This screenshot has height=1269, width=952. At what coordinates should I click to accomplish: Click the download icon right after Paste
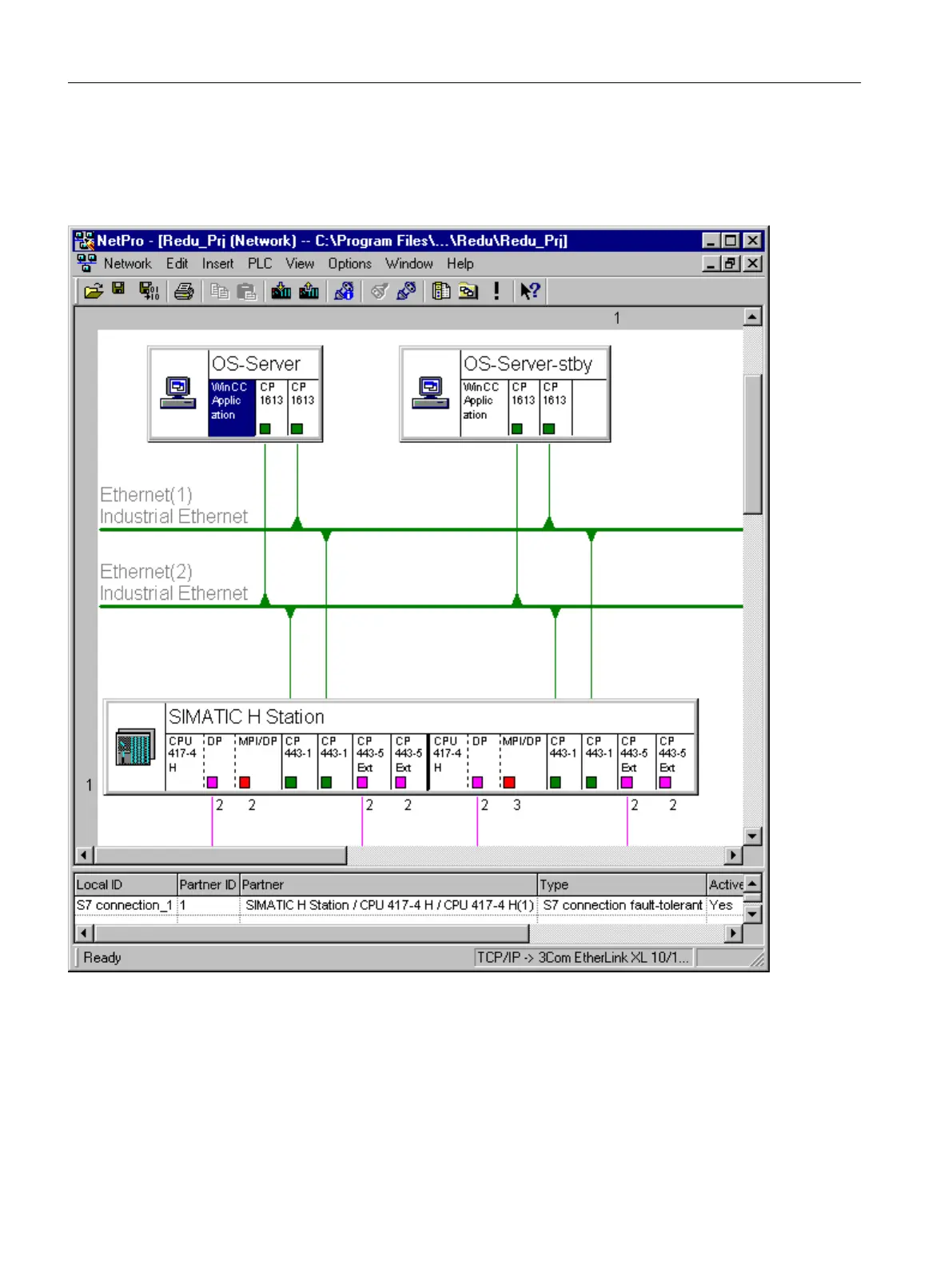[281, 291]
